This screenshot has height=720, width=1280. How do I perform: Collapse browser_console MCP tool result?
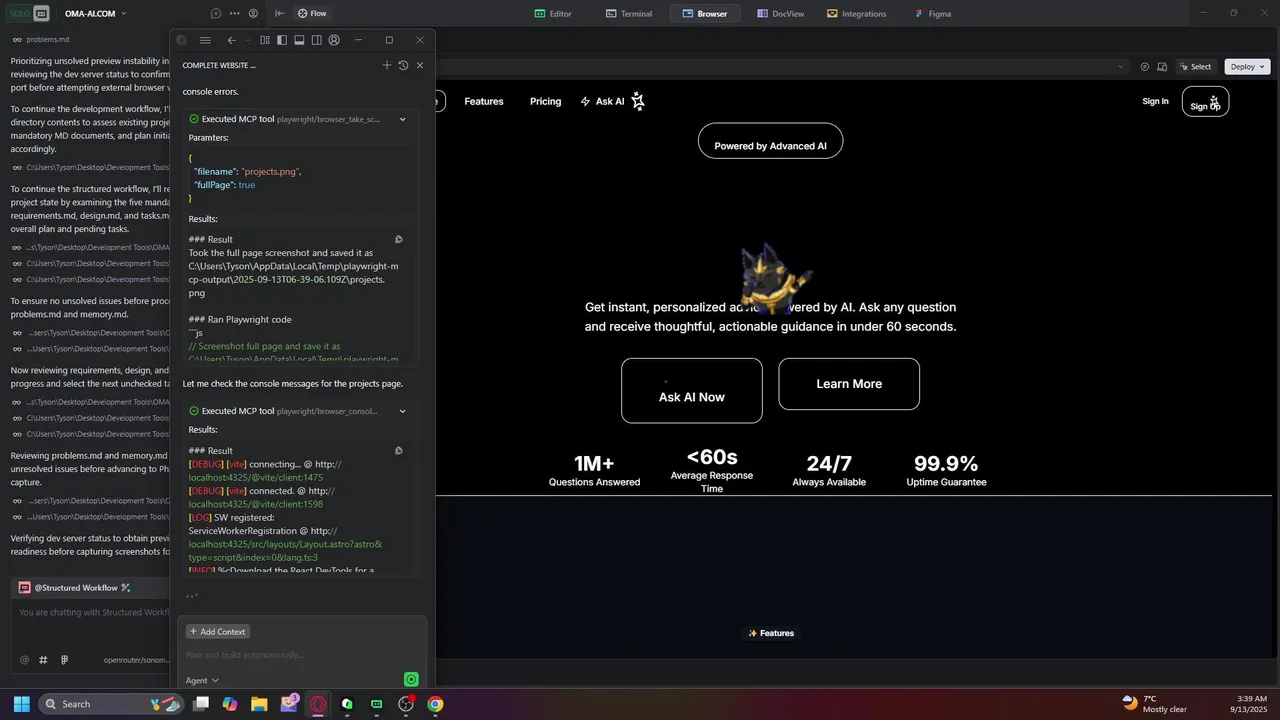pyautogui.click(x=403, y=411)
